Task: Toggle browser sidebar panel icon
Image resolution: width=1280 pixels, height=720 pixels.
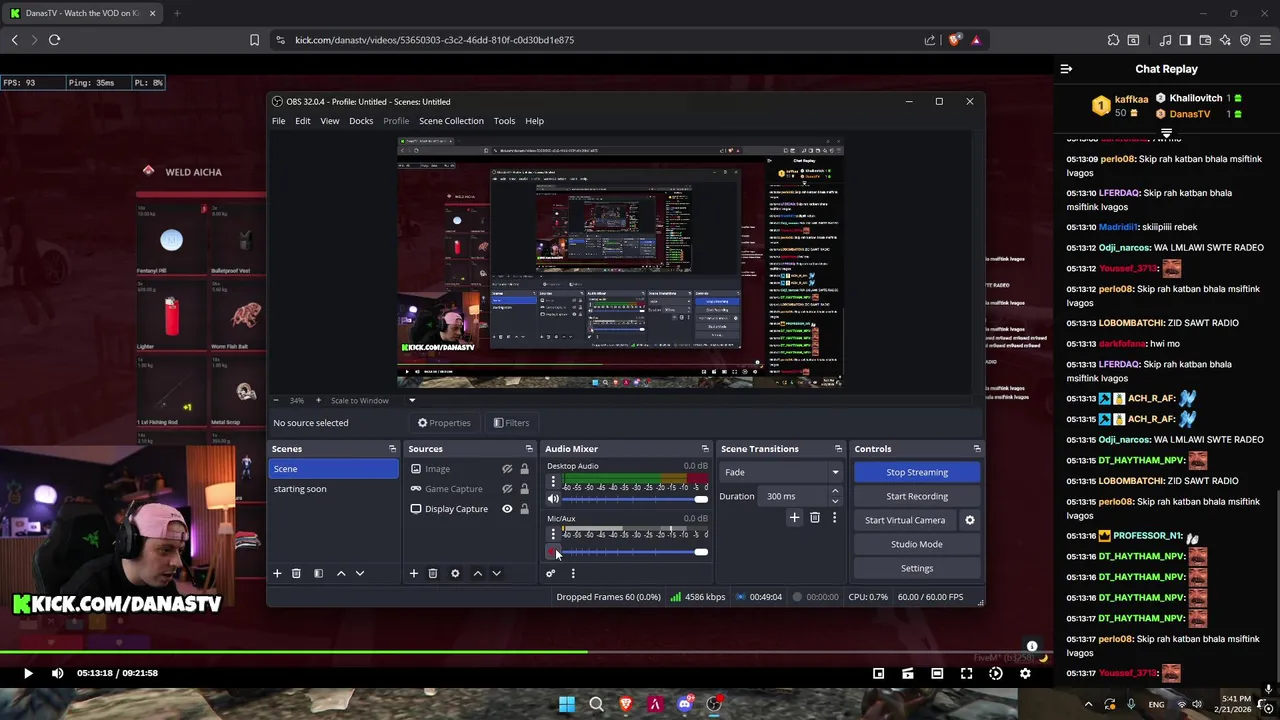Action: pos(1185,40)
